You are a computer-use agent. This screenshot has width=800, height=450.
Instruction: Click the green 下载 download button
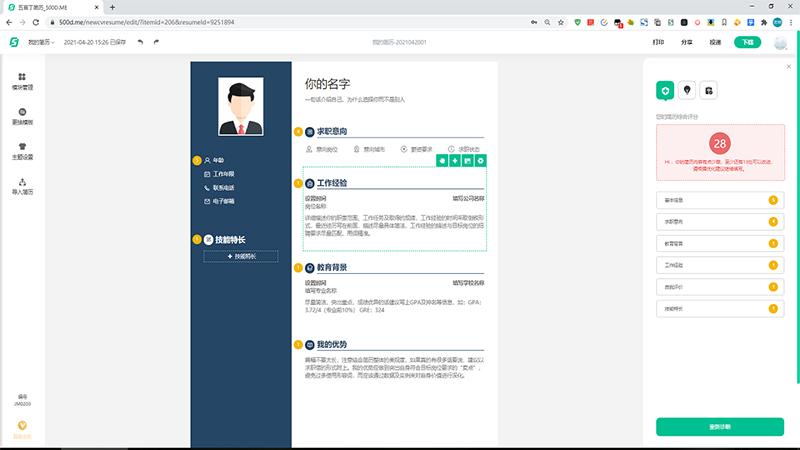coord(746,42)
